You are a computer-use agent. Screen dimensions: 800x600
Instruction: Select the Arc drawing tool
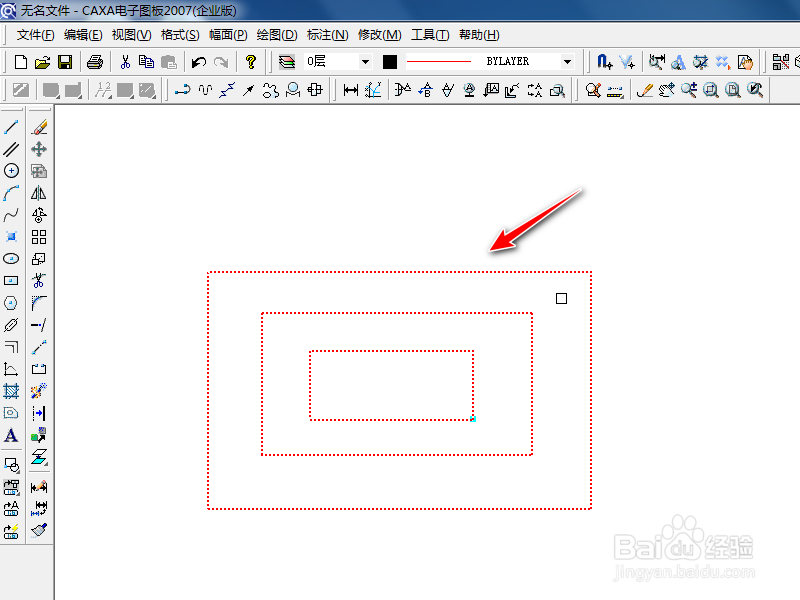click(x=11, y=193)
